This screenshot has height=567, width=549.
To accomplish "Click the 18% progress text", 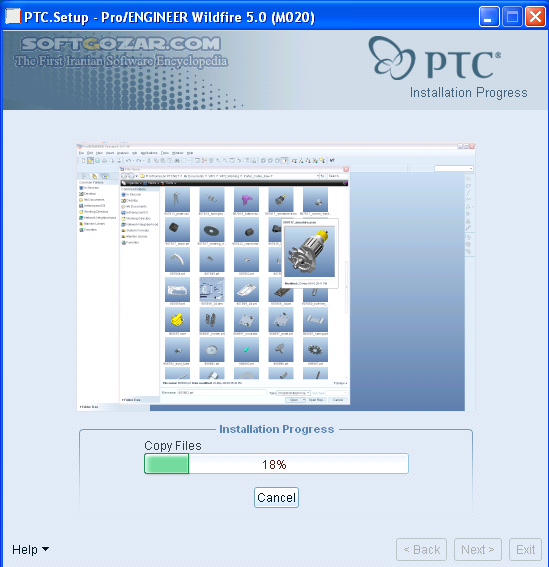I will click(274, 464).
